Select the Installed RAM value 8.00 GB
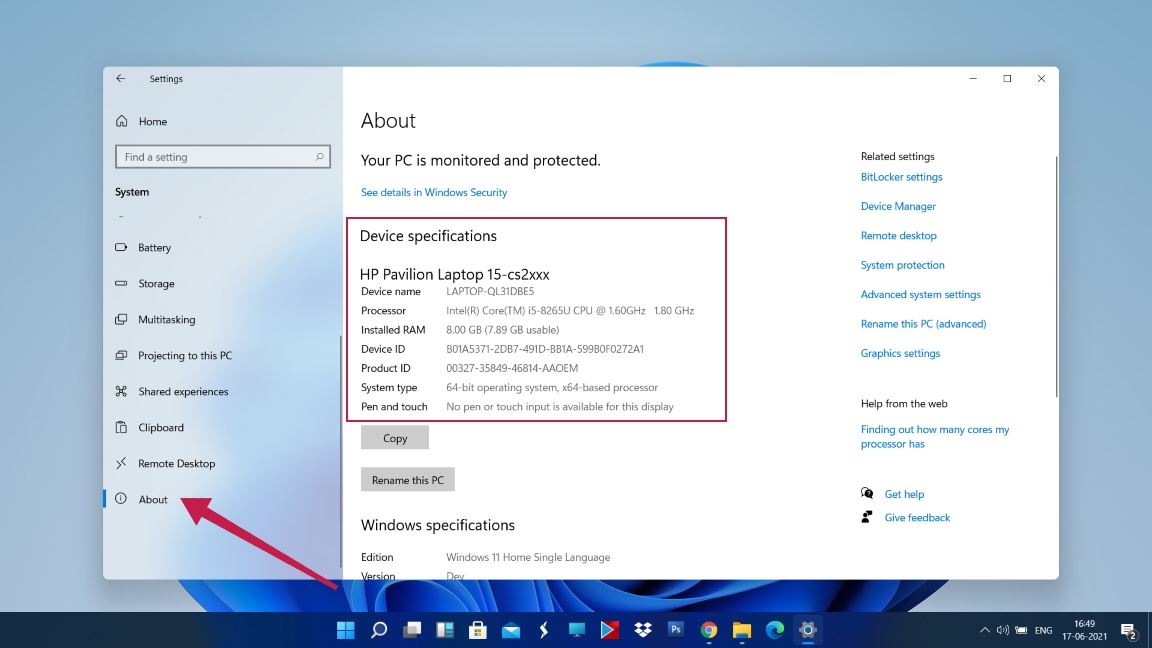 (503, 330)
